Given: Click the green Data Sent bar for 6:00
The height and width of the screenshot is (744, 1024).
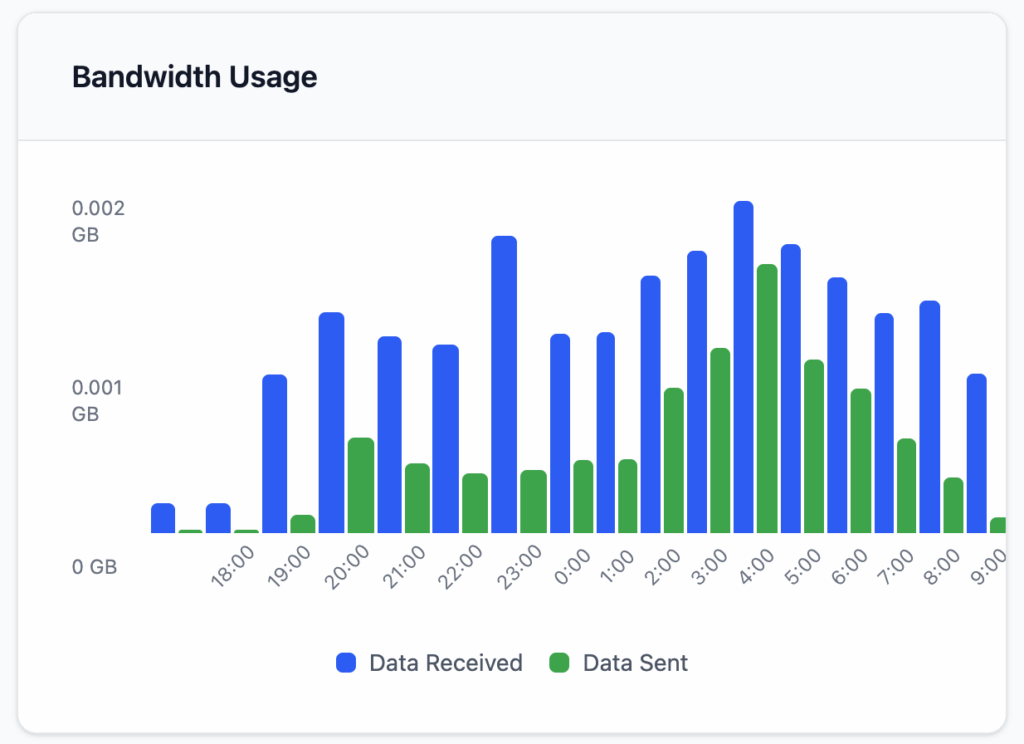Looking at the screenshot, I should tap(860, 460).
